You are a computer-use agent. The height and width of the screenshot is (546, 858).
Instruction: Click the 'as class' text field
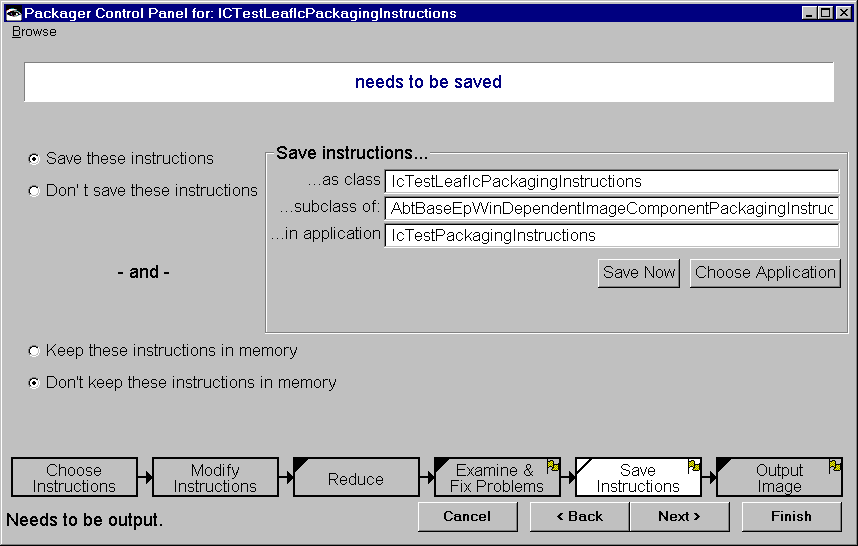[610, 182]
